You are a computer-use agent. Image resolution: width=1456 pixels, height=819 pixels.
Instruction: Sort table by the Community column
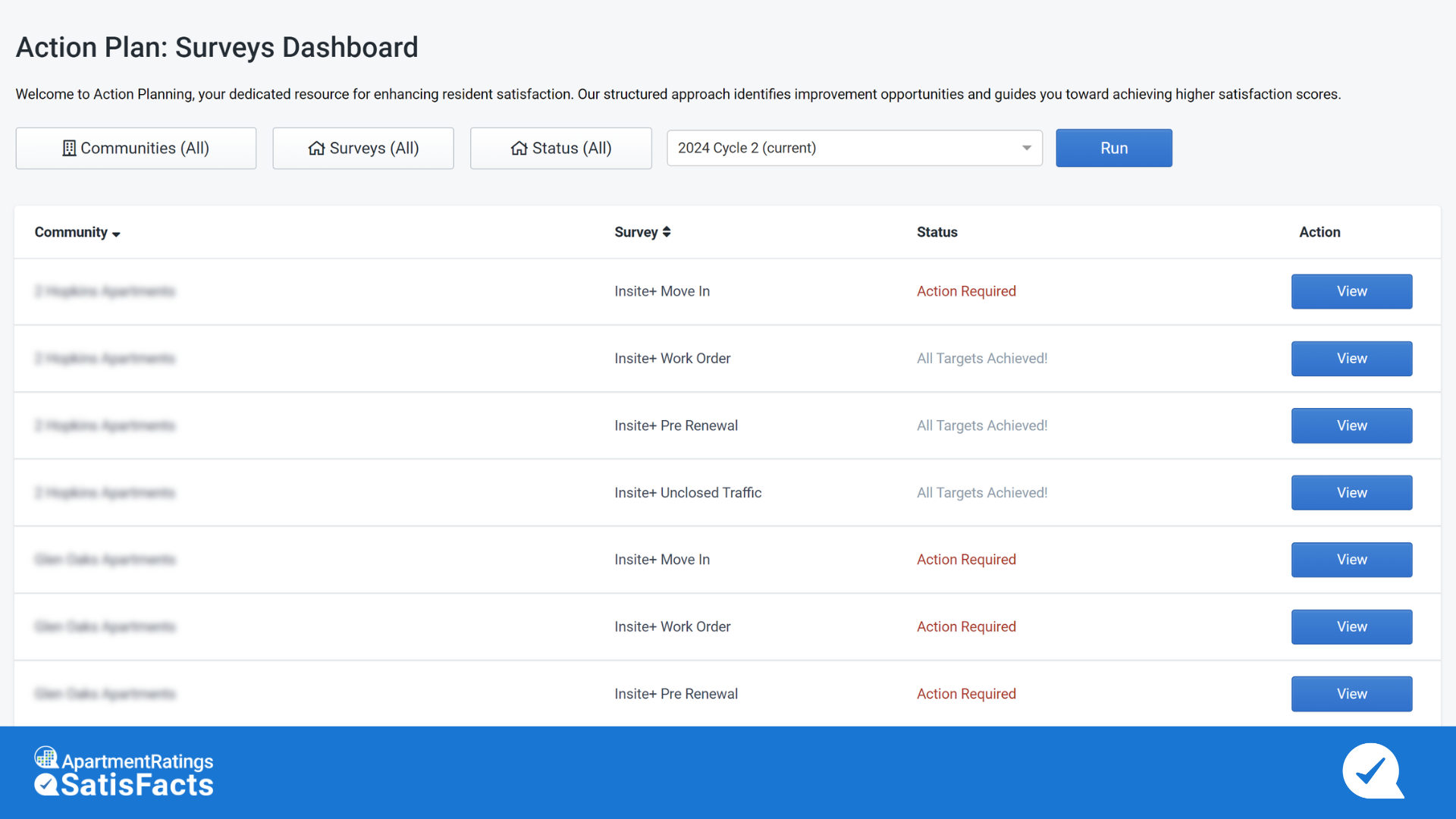click(x=71, y=232)
